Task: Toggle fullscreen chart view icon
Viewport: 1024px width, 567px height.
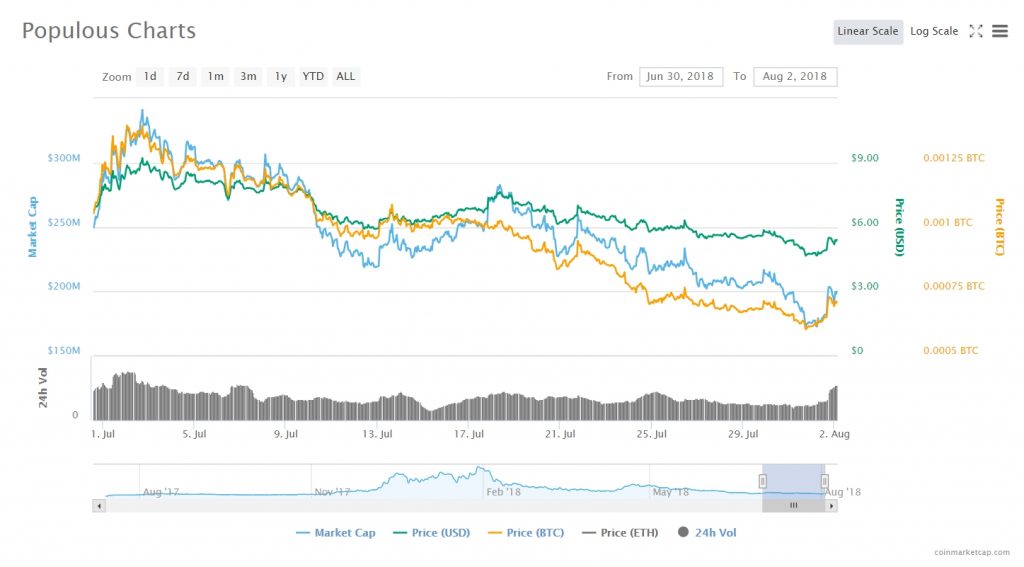Action: click(976, 31)
